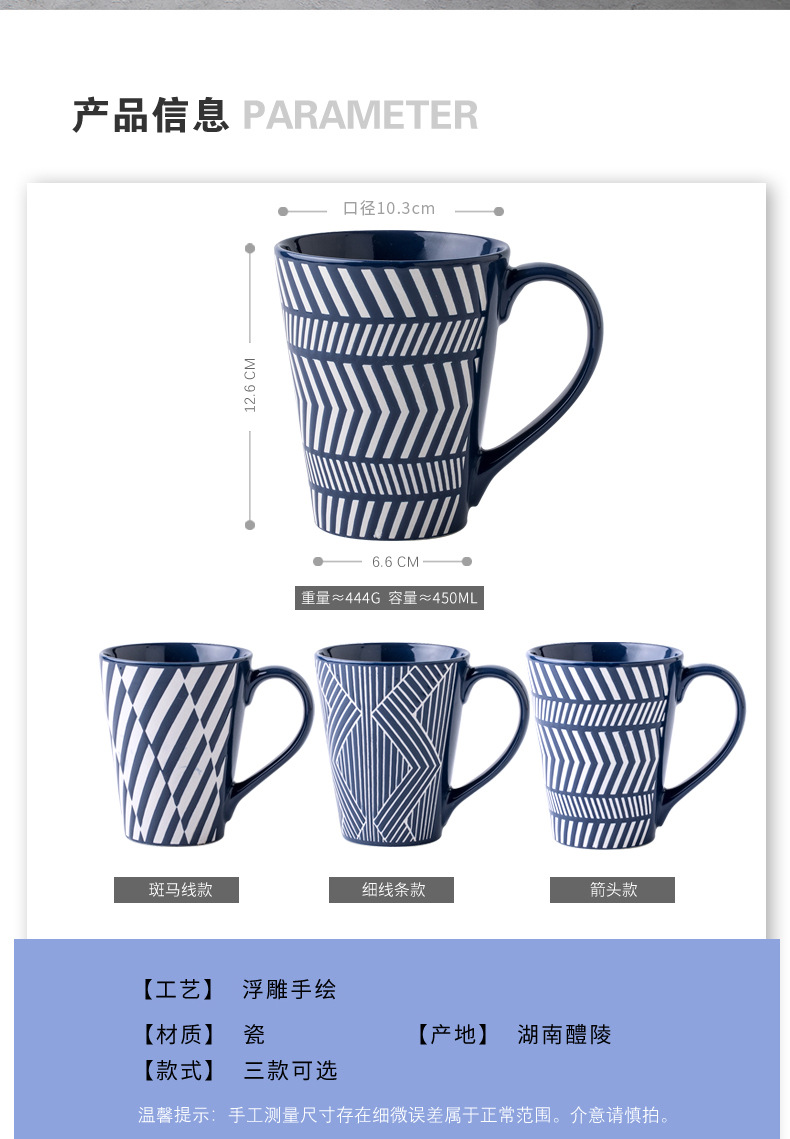
Task: Click the 湖南醴陵 origin text
Action: [564, 1034]
